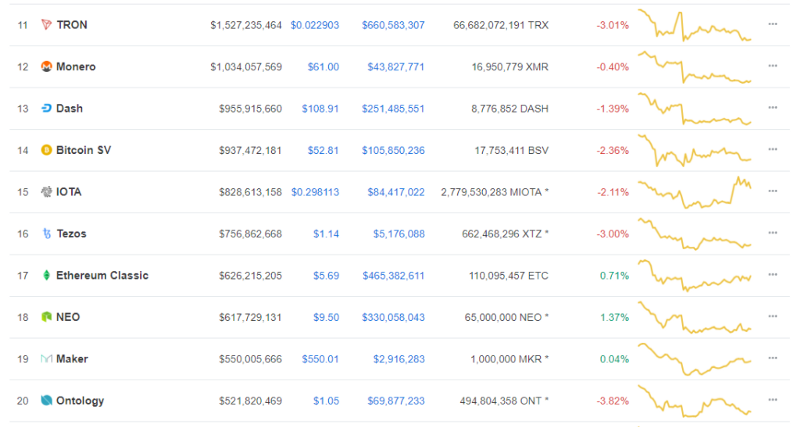This screenshot has height=427, width=800.
Task: Select NEO change 1.37%
Action: tap(615, 317)
